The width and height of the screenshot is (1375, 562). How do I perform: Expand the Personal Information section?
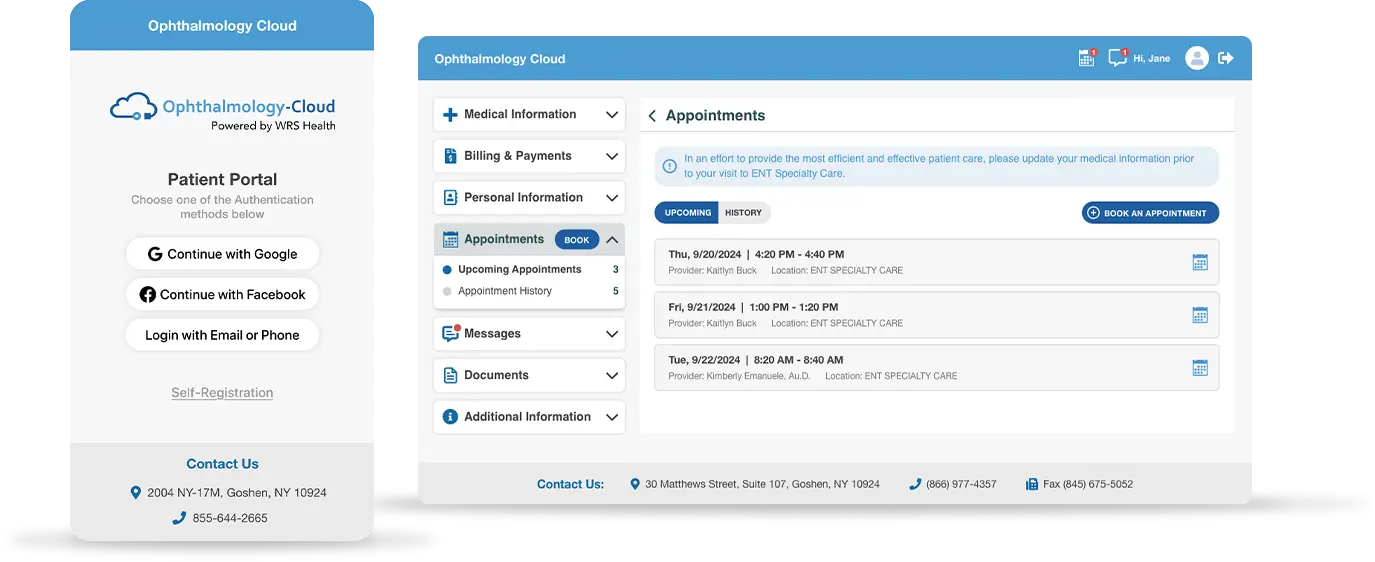(612, 198)
